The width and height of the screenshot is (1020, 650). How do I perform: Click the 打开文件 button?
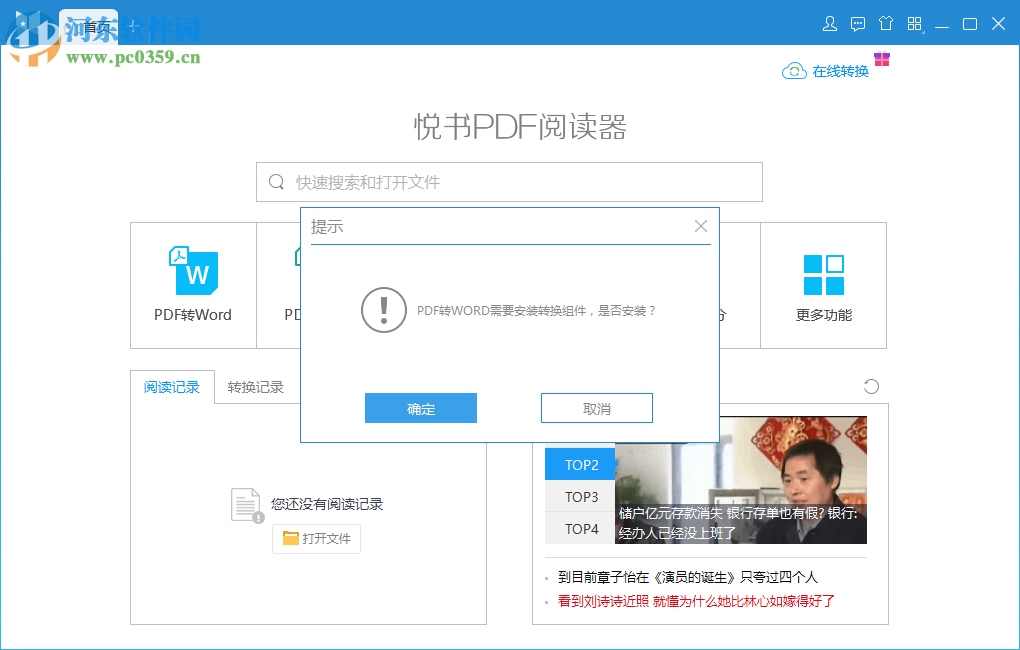(316, 538)
